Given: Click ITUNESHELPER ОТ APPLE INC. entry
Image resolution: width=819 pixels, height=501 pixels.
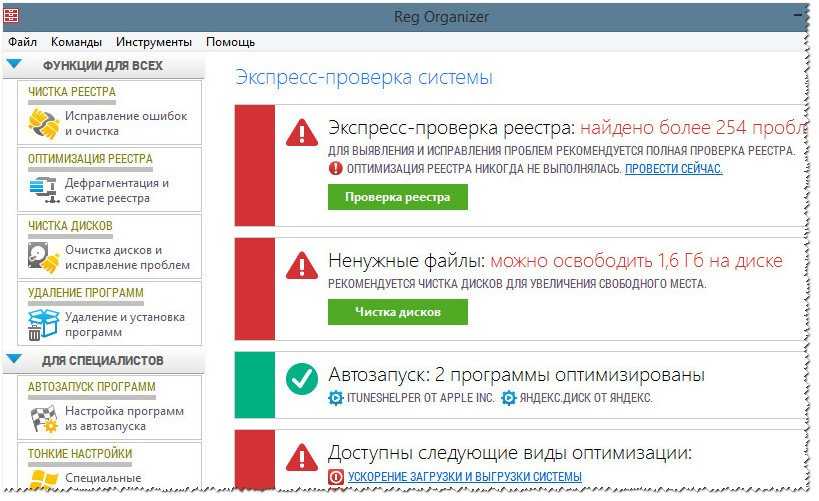Looking at the screenshot, I should (420, 398).
